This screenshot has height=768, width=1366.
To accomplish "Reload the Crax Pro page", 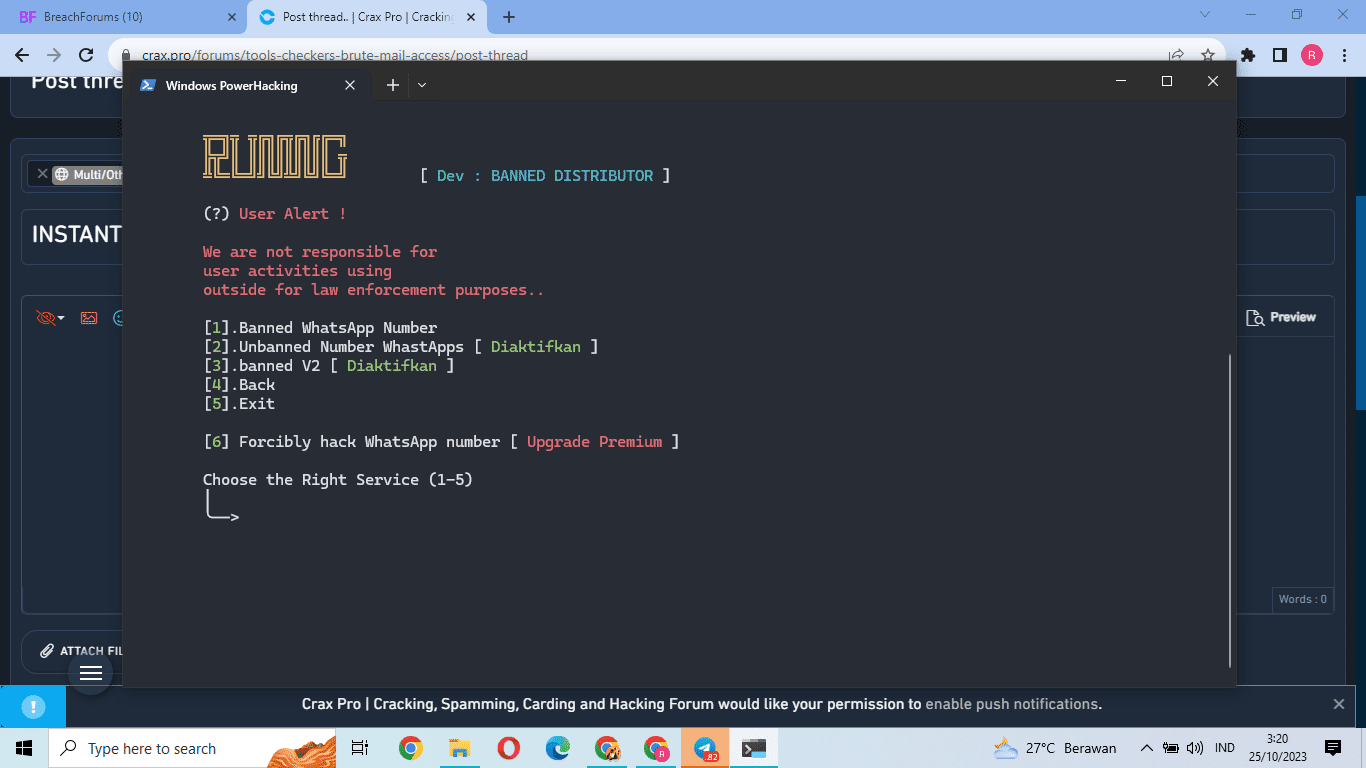I will pyautogui.click(x=87, y=55).
